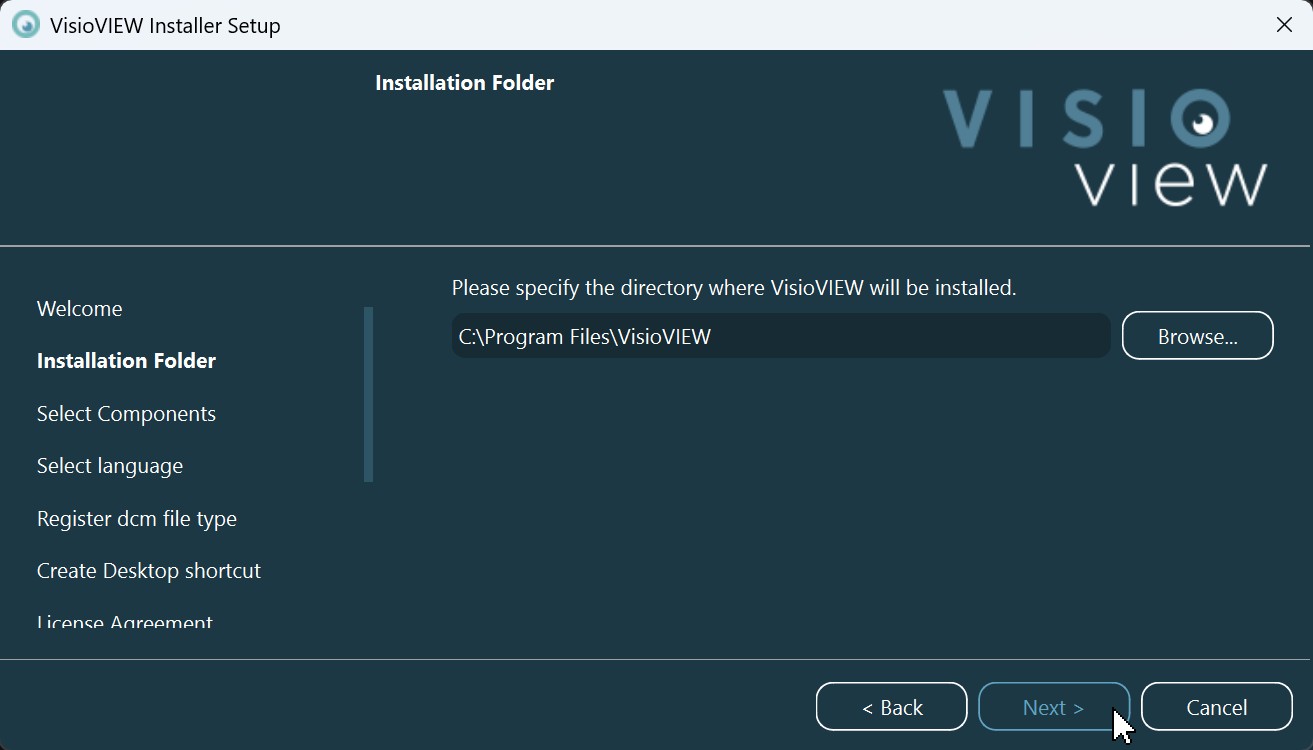Image resolution: width=1313 pixels, height=750 pixels.
Task: Proceed using the Next > button
Action: 1053,707
